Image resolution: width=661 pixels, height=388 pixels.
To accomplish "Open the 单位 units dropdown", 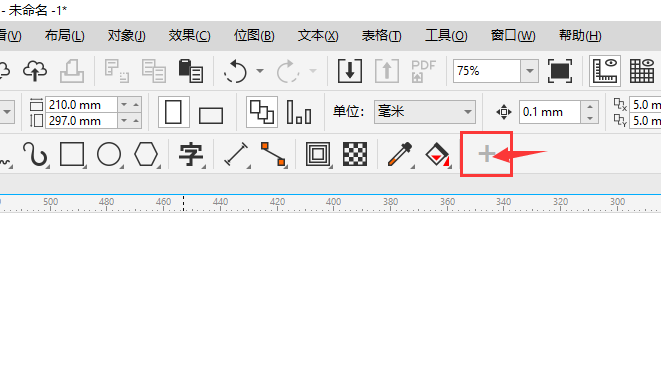I will (425, 112).
